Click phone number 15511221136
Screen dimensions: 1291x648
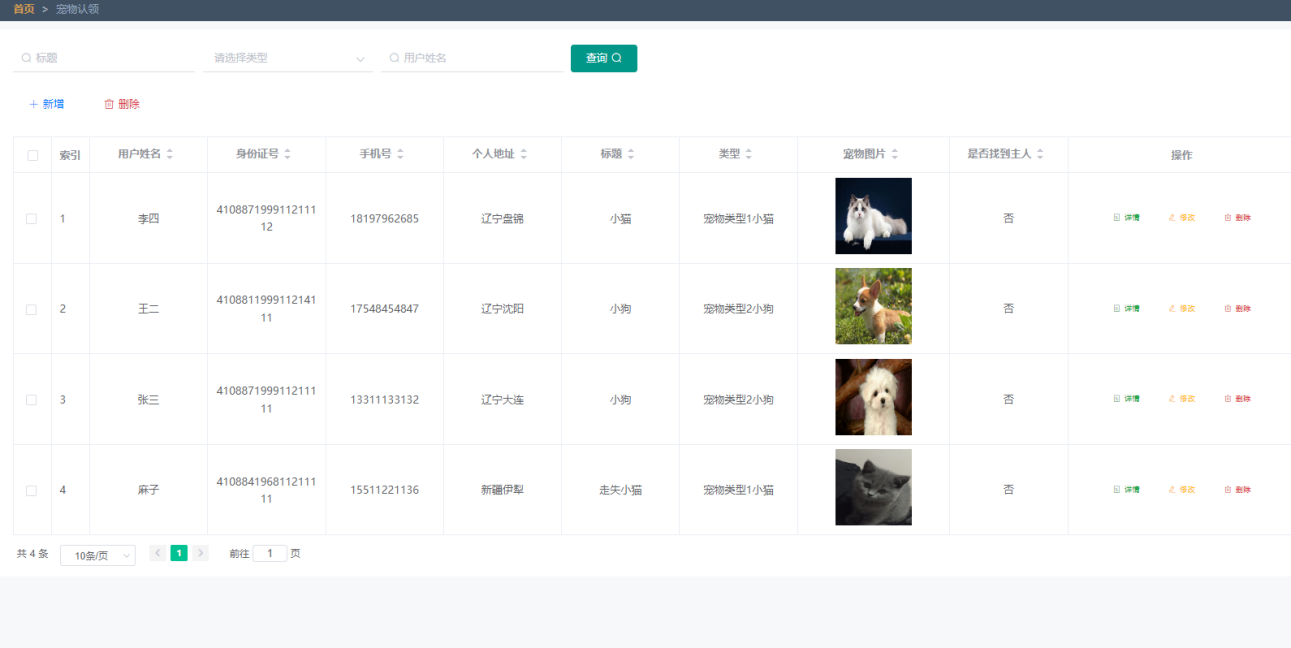[384, 490]
